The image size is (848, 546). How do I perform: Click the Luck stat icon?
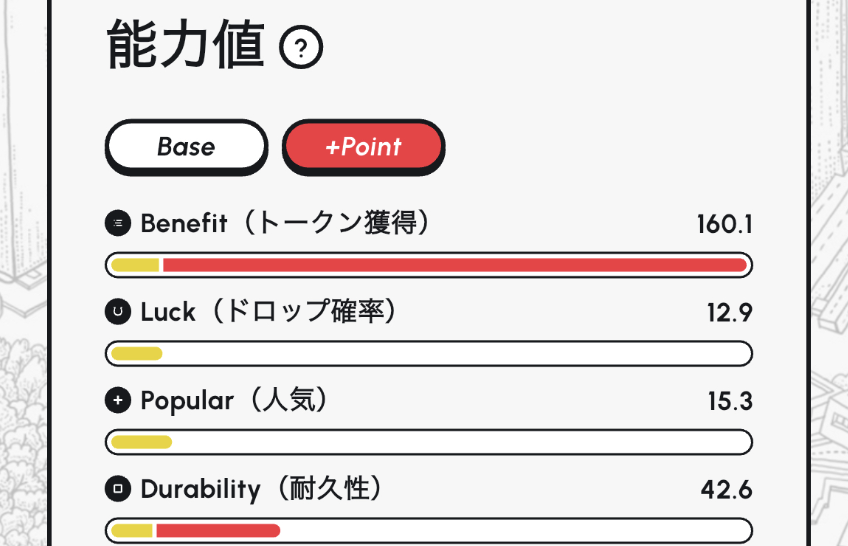pyautogui.click(x=118, y=312)
